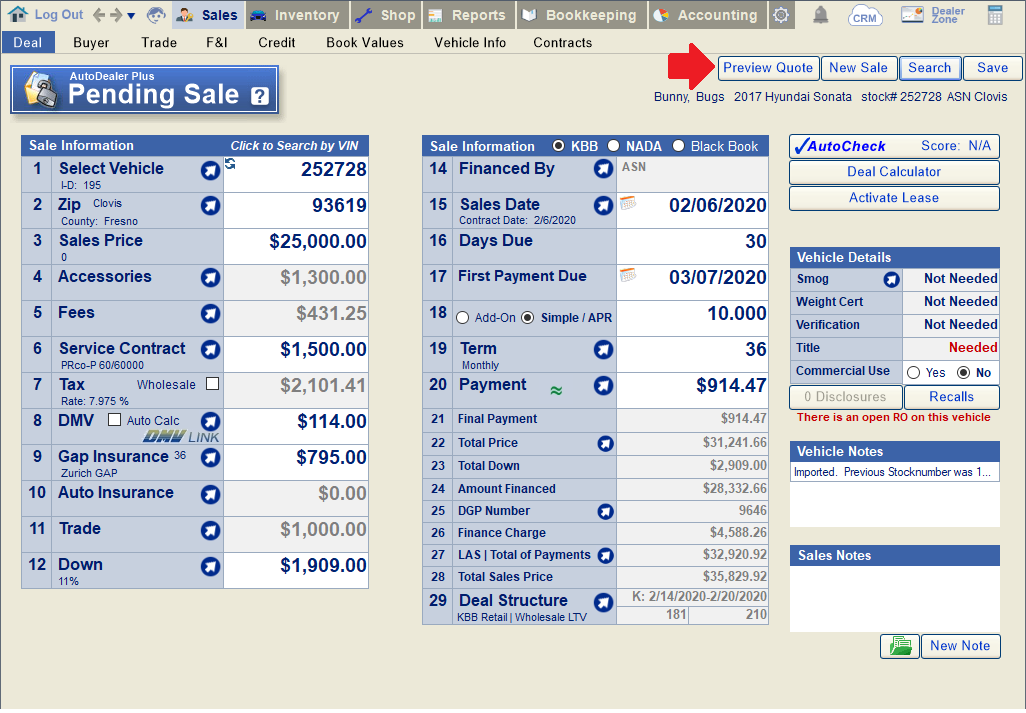Save the pending sale
Screen dimensions: 1026x713
[x=992, y=68]
